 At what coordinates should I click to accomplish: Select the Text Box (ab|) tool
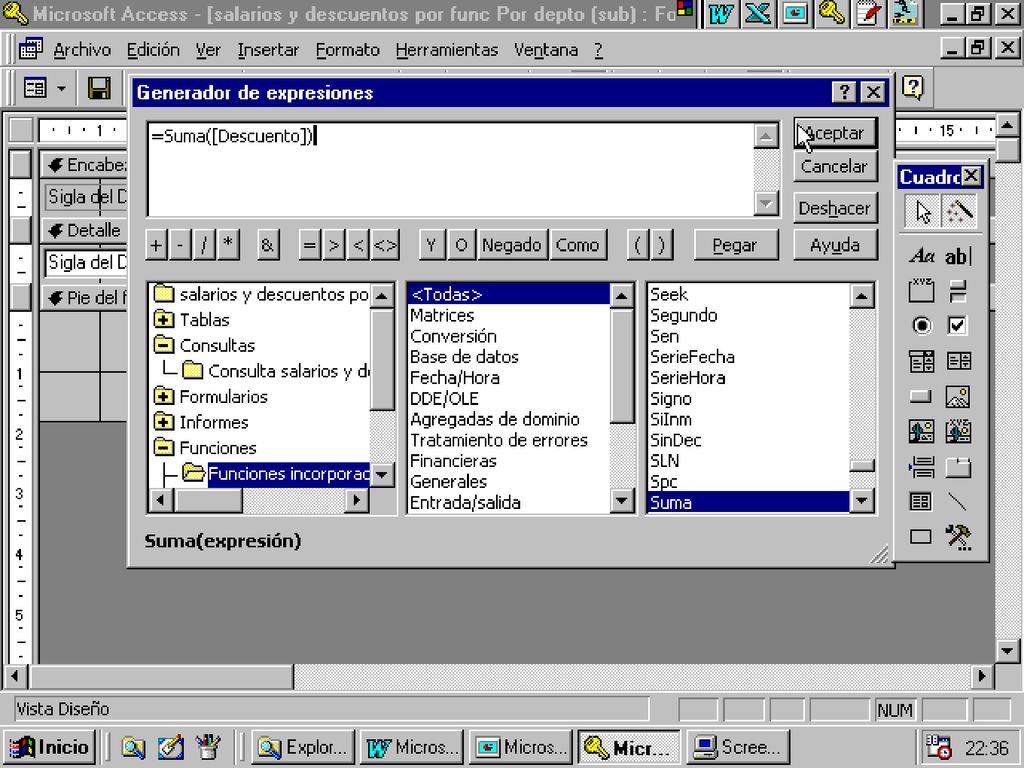click(x=958, y=256)
